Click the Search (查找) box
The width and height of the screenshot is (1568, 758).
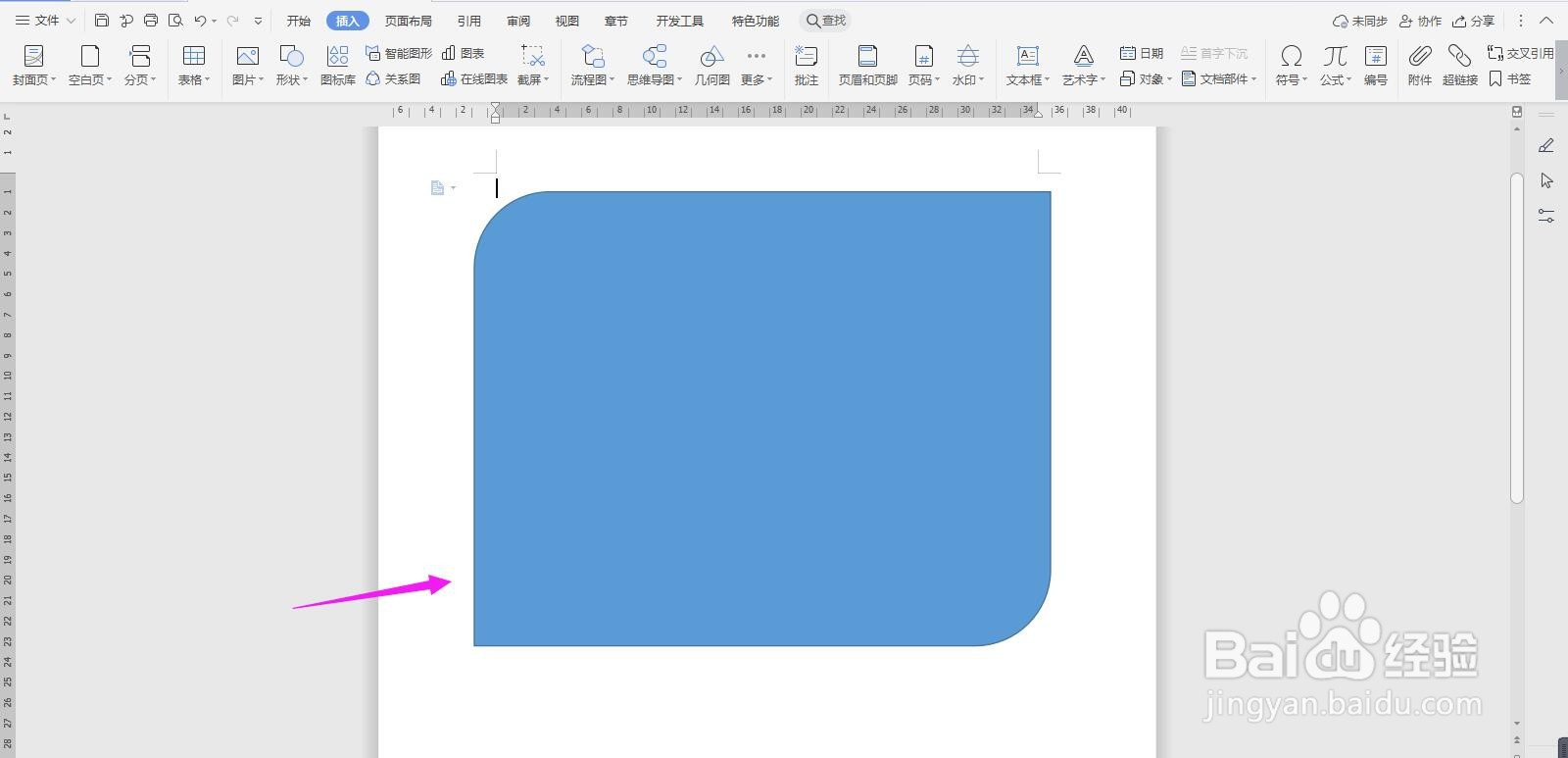[x=826, y=21]
